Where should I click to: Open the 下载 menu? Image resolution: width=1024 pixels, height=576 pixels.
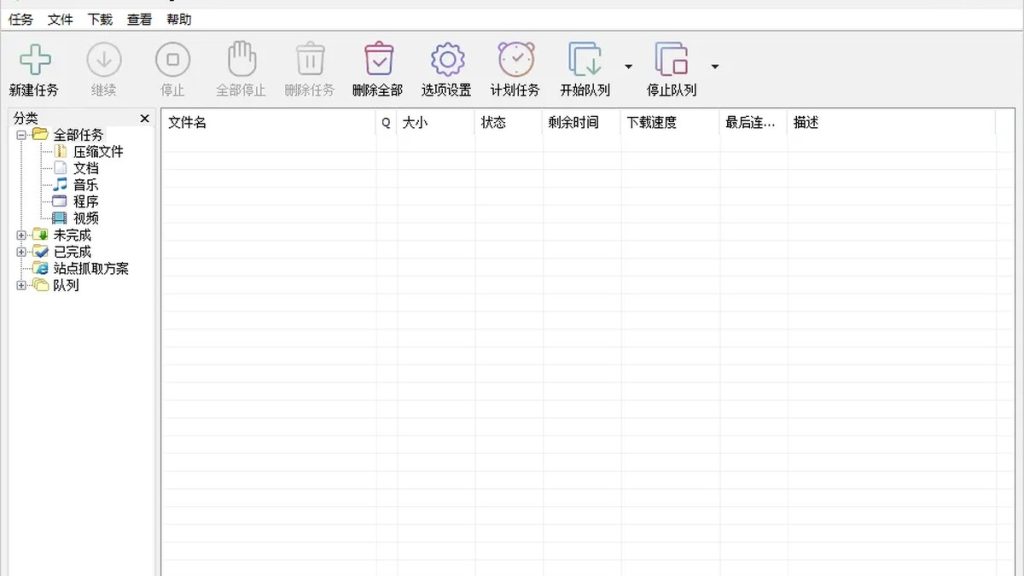tap(100, 20)
